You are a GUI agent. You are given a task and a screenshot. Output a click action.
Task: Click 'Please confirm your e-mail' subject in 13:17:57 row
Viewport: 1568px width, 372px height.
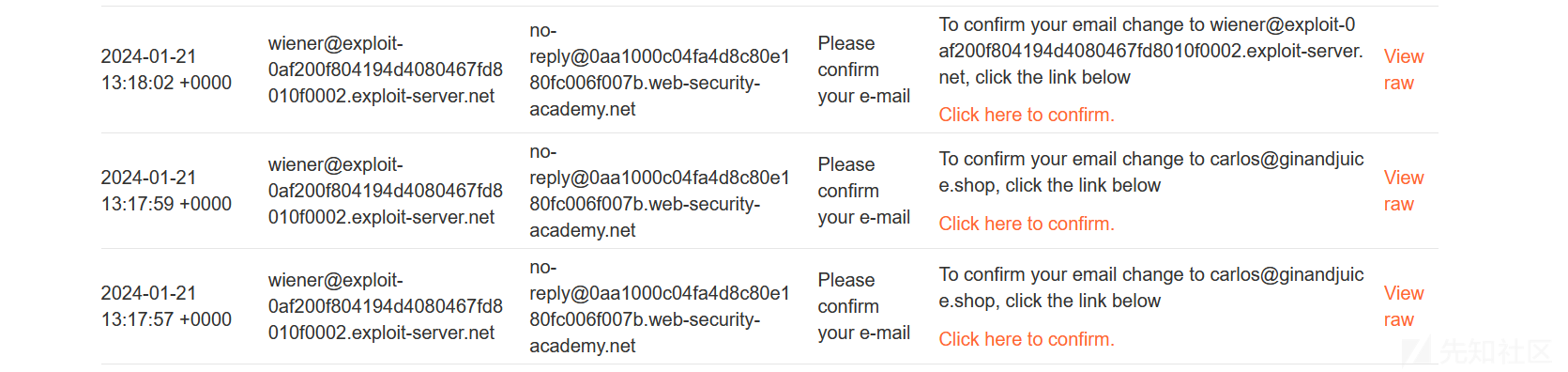pyautogui.click(x=864, y=306)
